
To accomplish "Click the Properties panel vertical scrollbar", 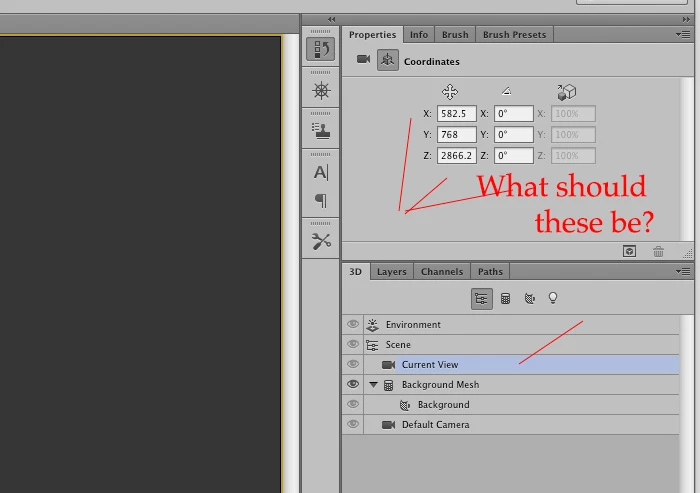I will pos(686,159).
